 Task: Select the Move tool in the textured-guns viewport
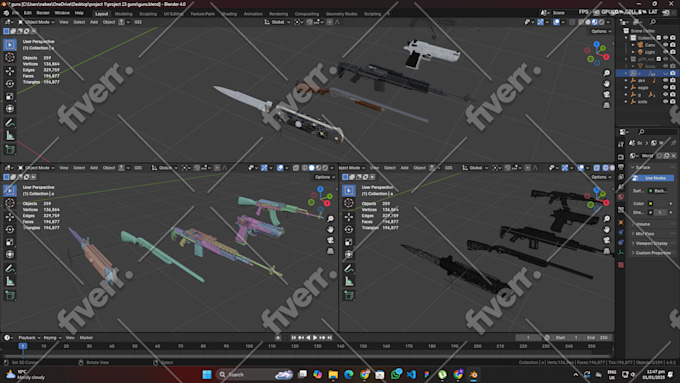point(10,71)
